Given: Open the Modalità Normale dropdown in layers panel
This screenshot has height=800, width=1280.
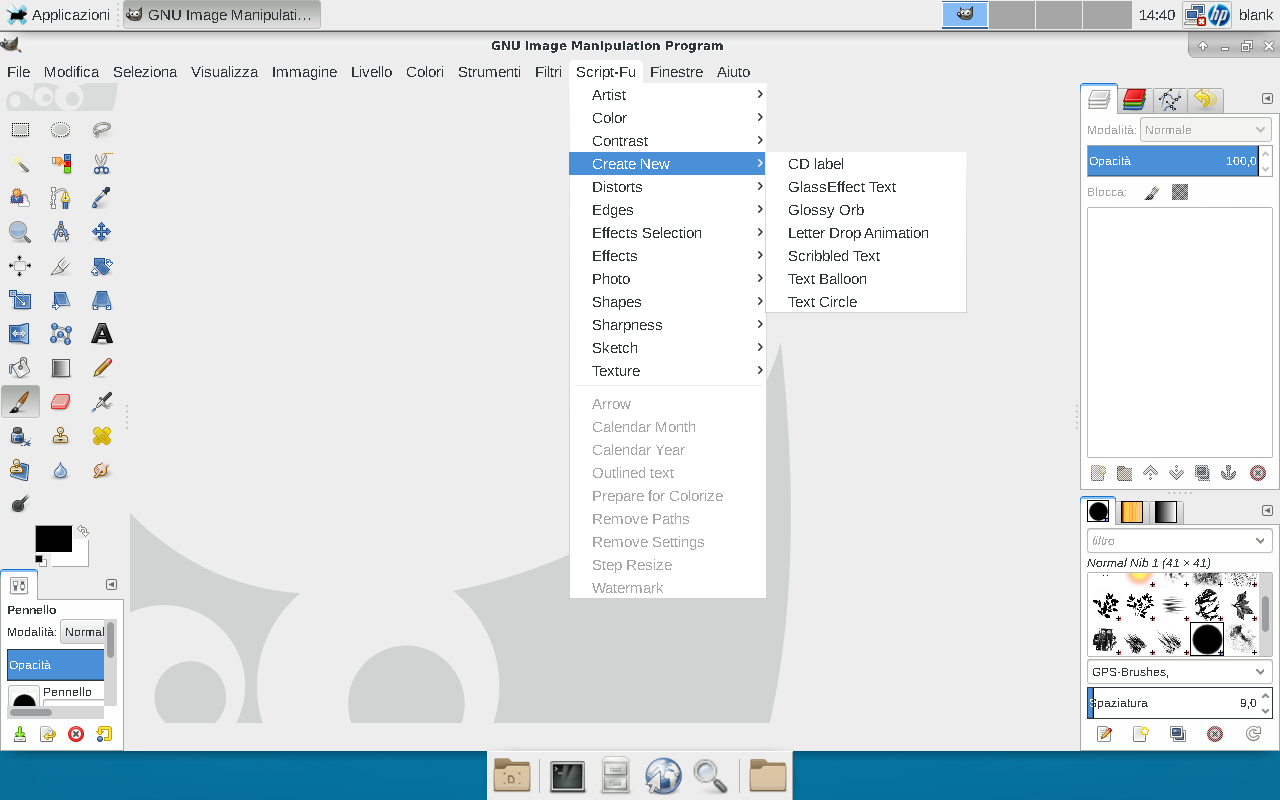Looking at the screenshot, I should 1206,130.
